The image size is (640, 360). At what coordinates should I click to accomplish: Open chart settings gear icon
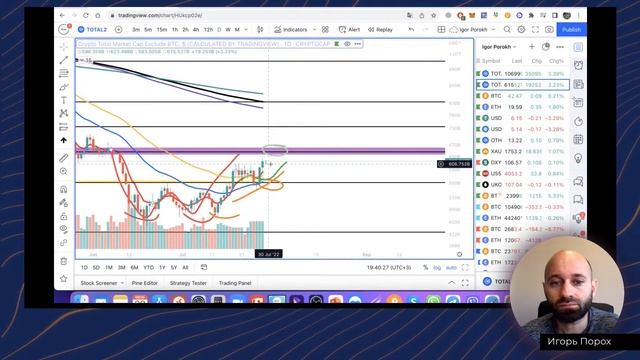[x=521, y=29]
